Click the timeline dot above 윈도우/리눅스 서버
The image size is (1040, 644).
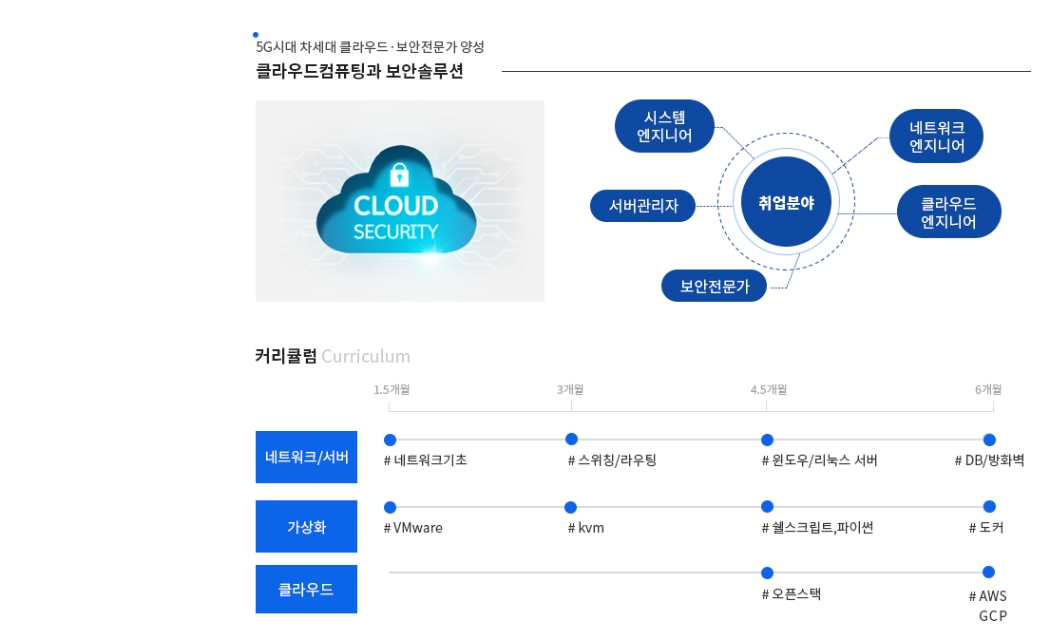(x=767, y=440)
